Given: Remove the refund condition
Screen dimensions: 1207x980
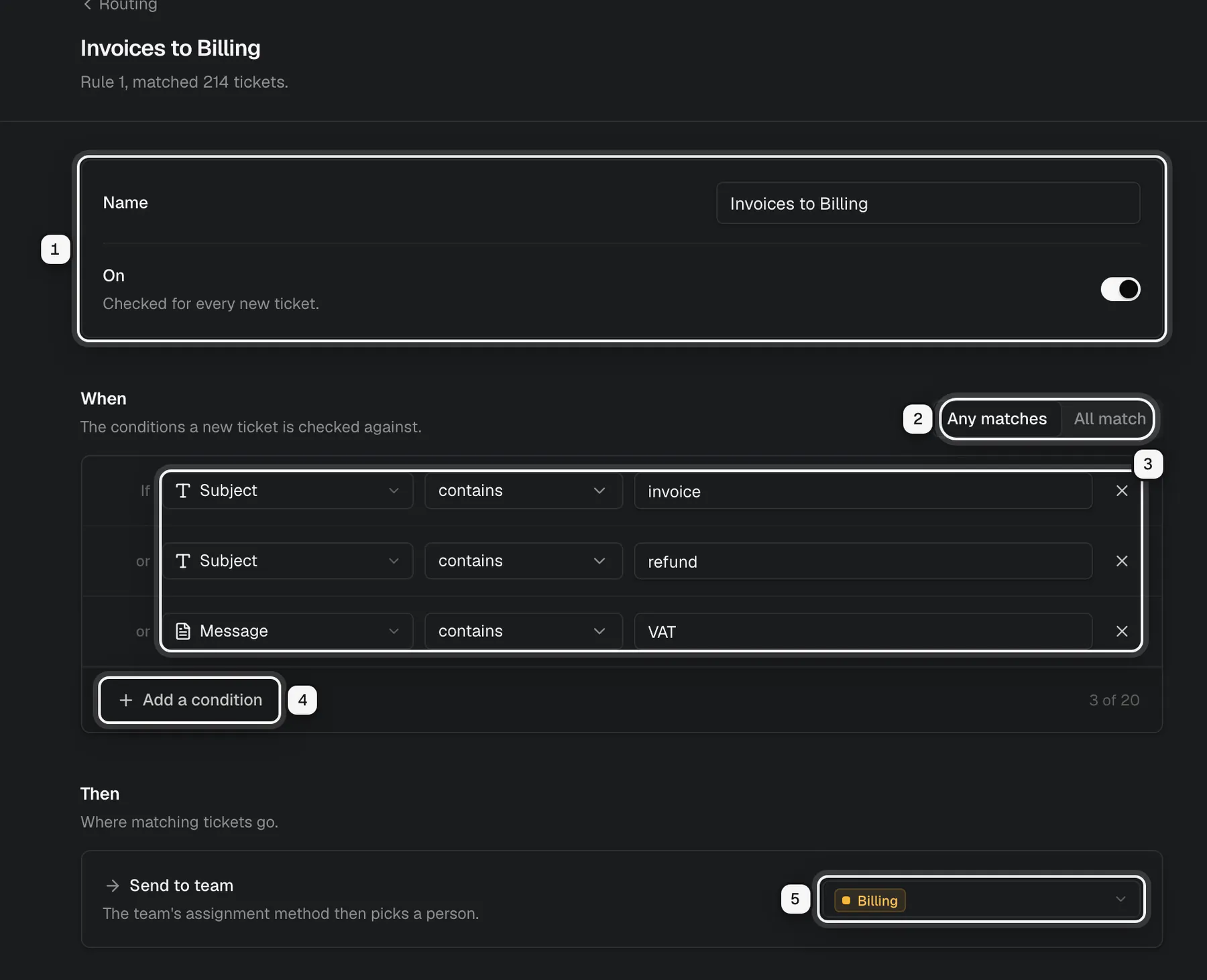Looking at the screenshot, I should click(1122, 561).
